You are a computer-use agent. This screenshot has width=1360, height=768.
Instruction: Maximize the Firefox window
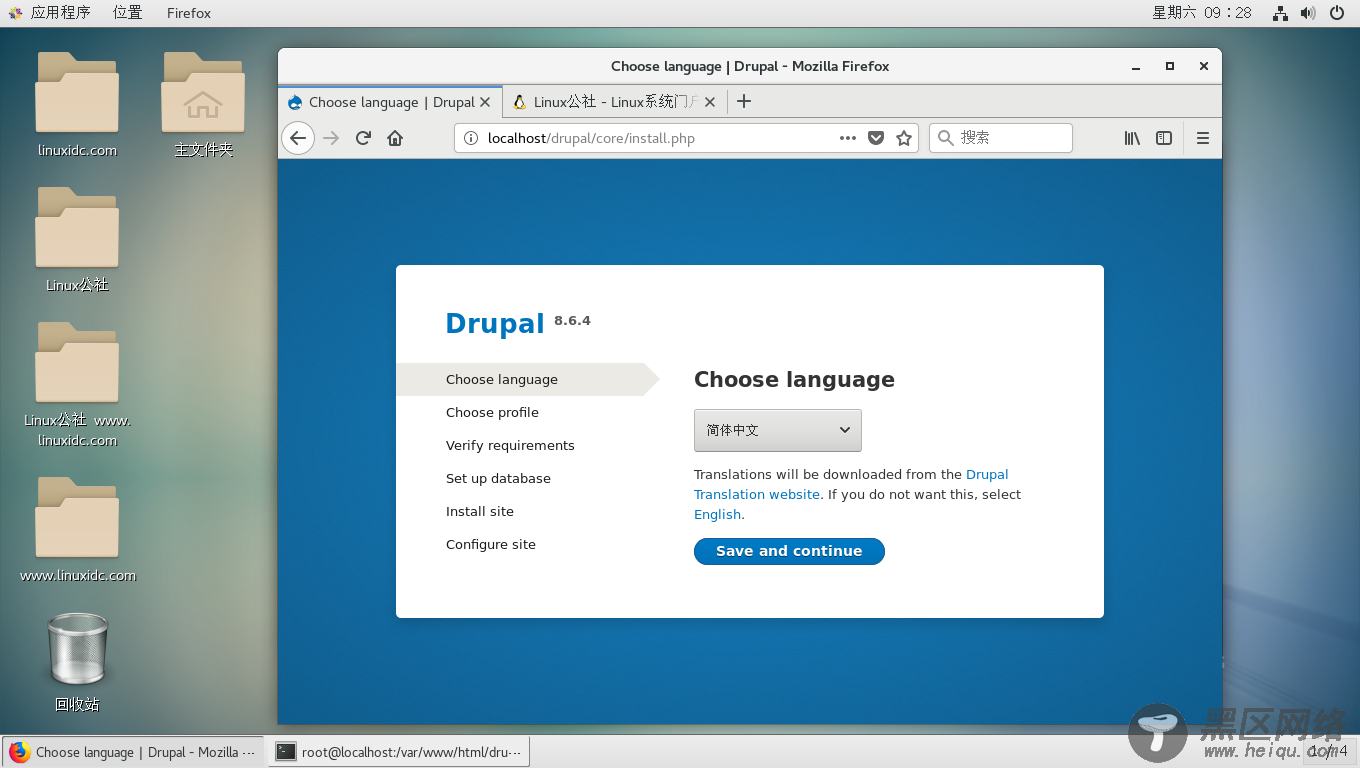pyautogui.click(x=1170, y=66)
